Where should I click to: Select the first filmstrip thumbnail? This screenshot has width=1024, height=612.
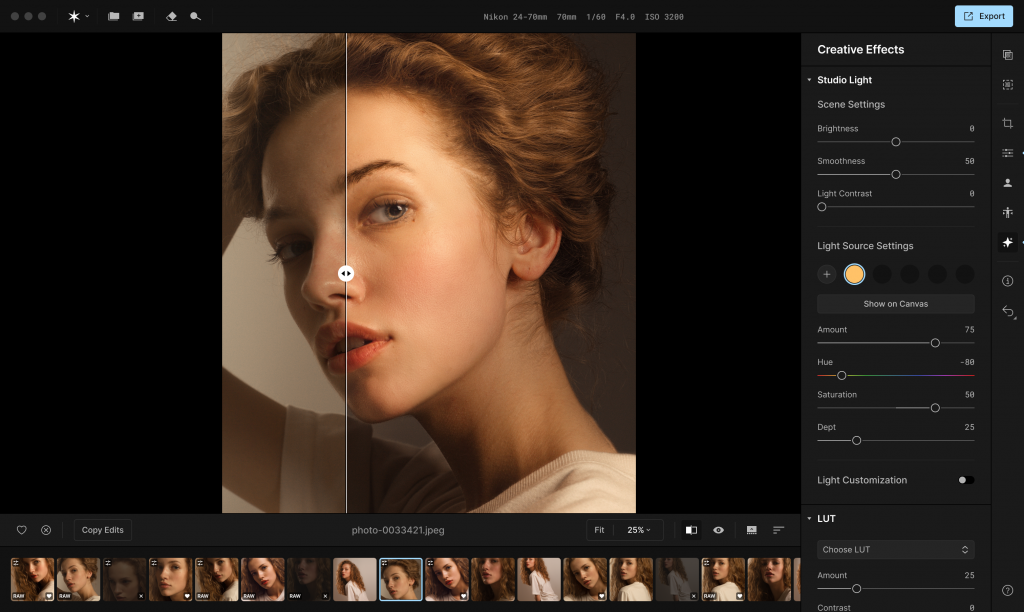[x=33, y=579]
